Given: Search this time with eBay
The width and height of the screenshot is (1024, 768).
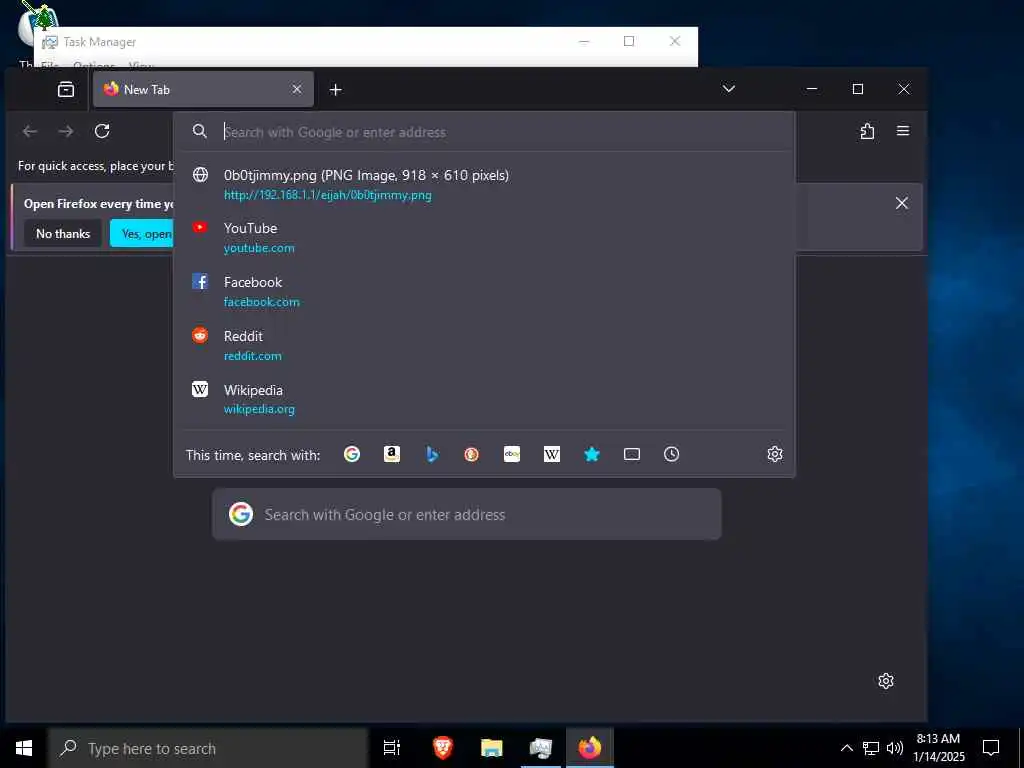Looking at the screenshot, I should (512, 454).
